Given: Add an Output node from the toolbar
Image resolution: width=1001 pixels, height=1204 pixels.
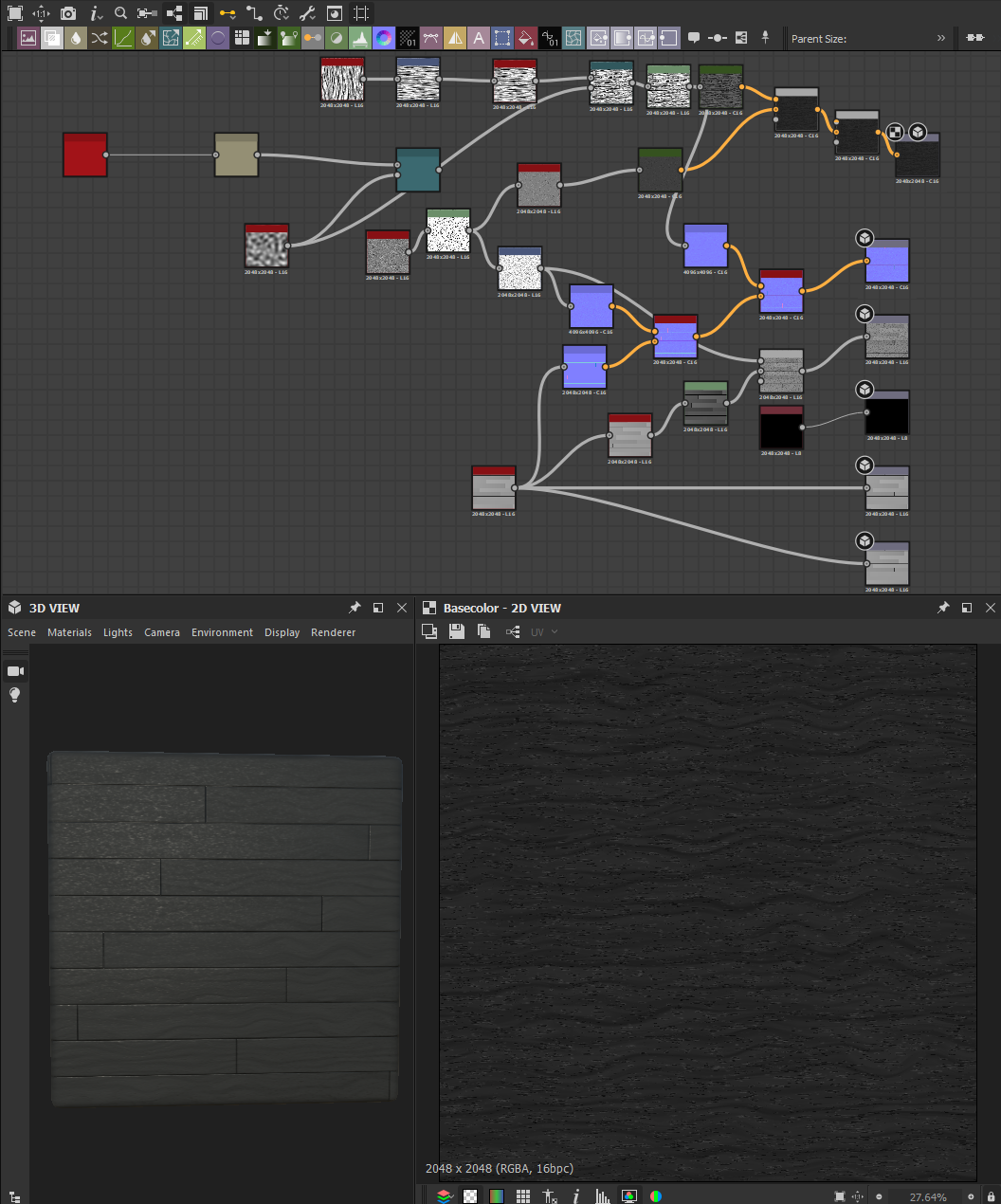Looking at the screenshot, I should click(x=669, y=38).
